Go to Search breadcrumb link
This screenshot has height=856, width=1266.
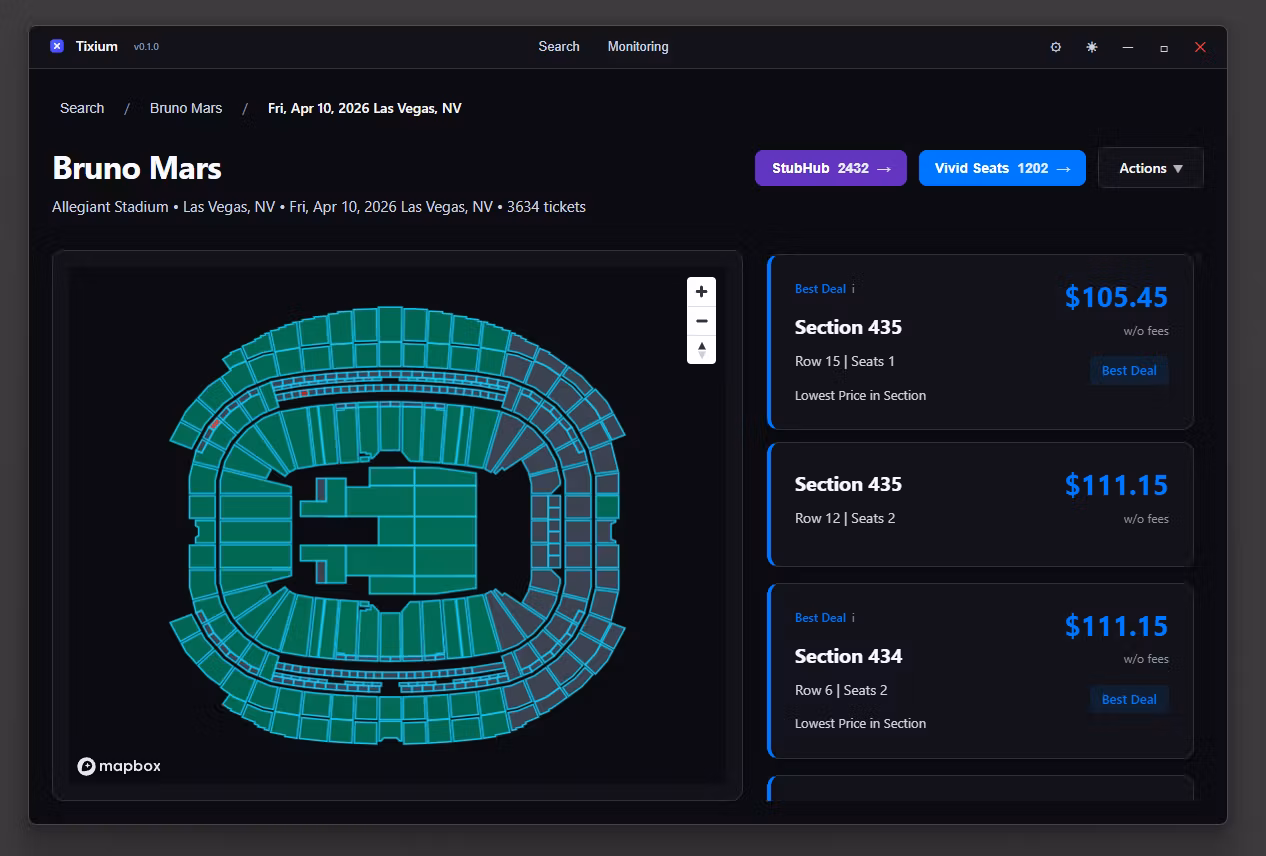point(82,108)
